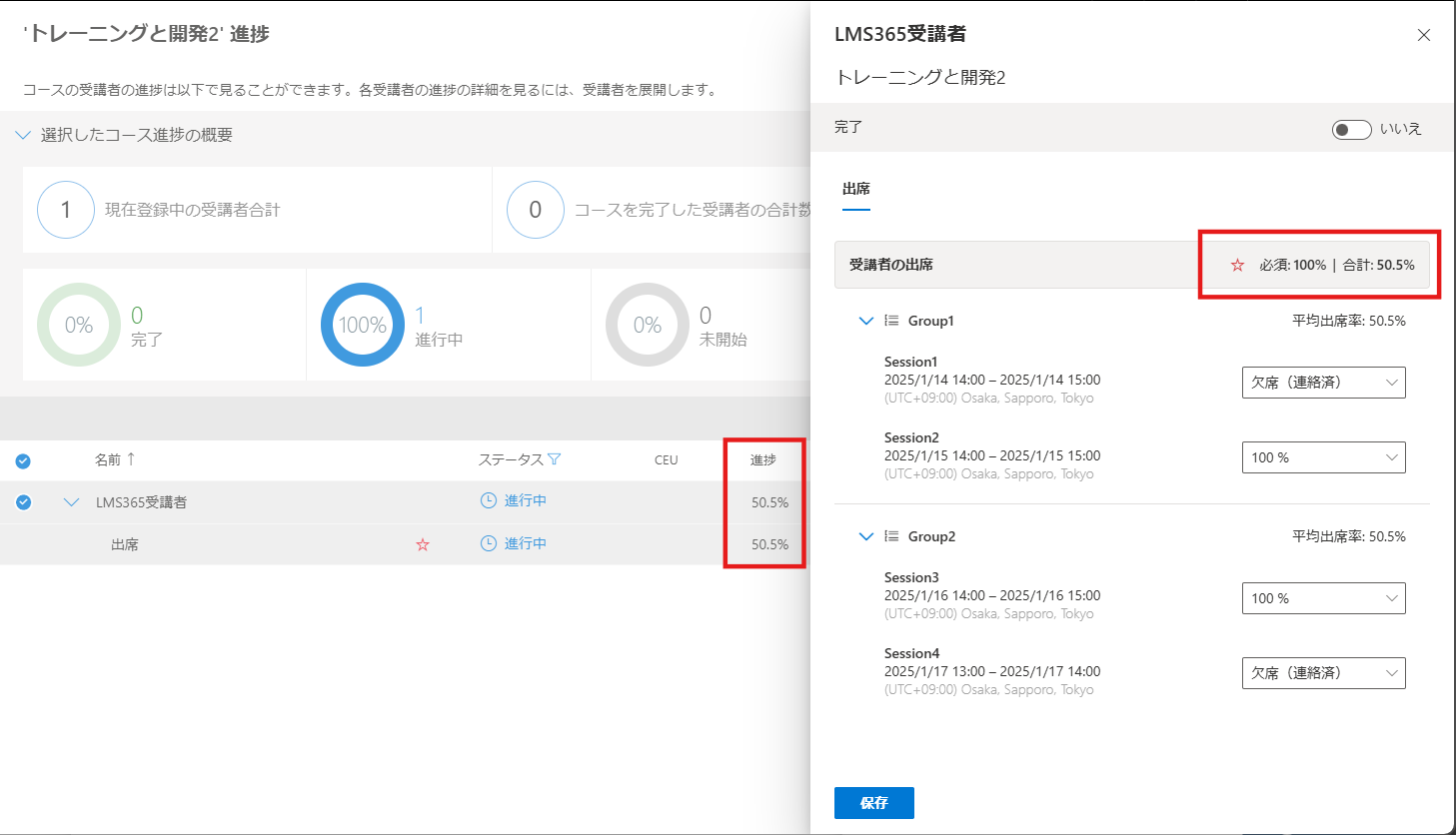Viewport: 1456px width, 835px height.
Task: Click the 50.5% progress in LMS365受講者 row
Action: [x=769, y=502]
